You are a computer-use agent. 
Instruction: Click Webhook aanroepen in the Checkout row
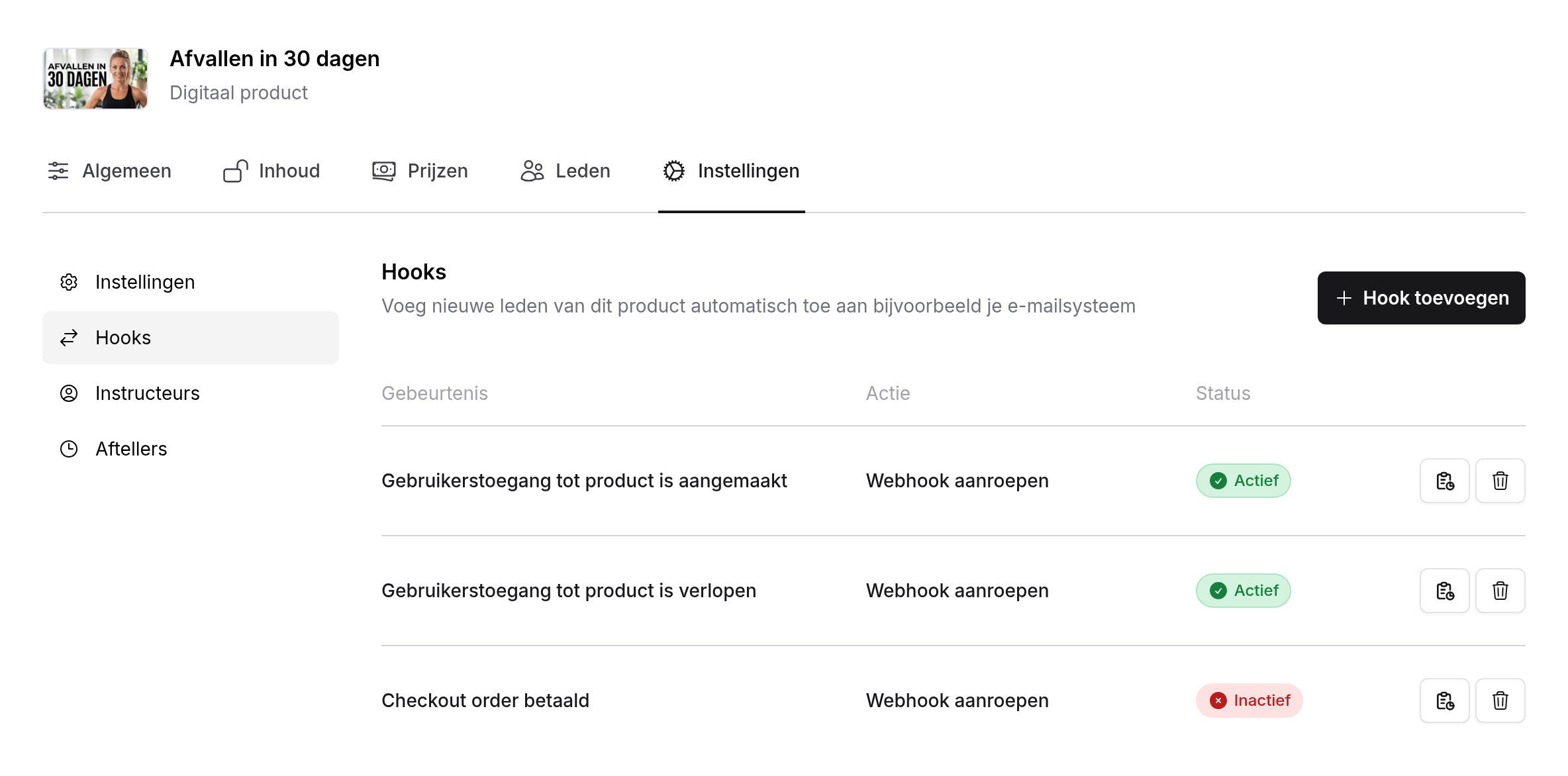(957, 701)
